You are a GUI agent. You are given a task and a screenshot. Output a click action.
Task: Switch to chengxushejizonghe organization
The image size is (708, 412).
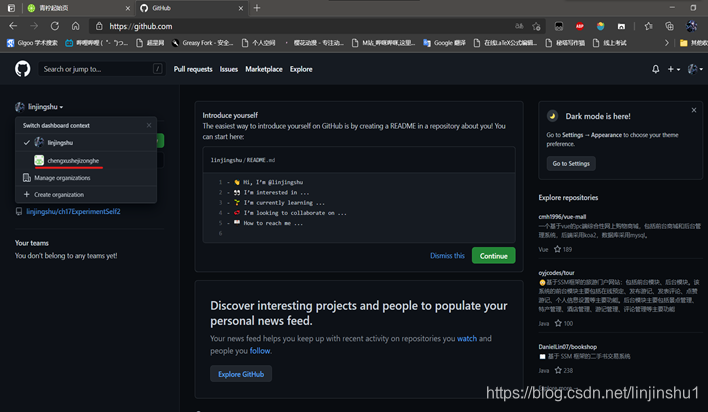coord(86,160)
